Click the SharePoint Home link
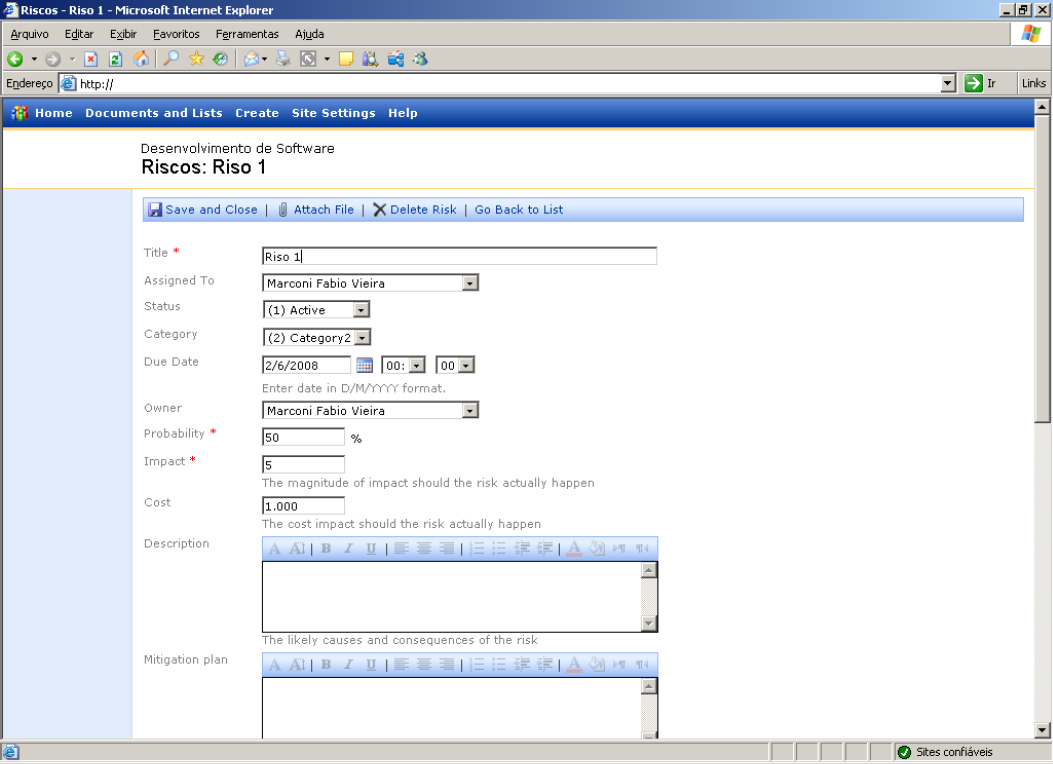 tap(54, 113)
